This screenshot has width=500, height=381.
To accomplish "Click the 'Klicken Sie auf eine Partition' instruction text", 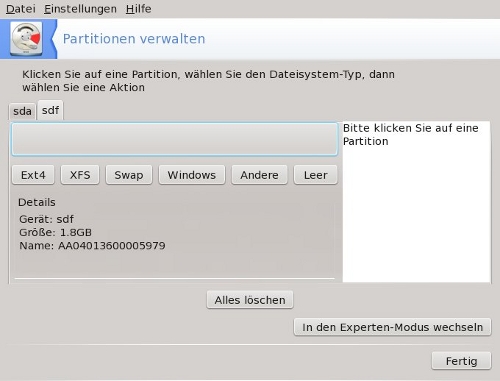I will pos(208,81).
